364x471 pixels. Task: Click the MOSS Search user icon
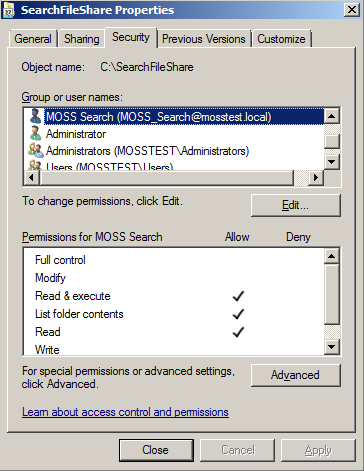[x=35, y=117]
